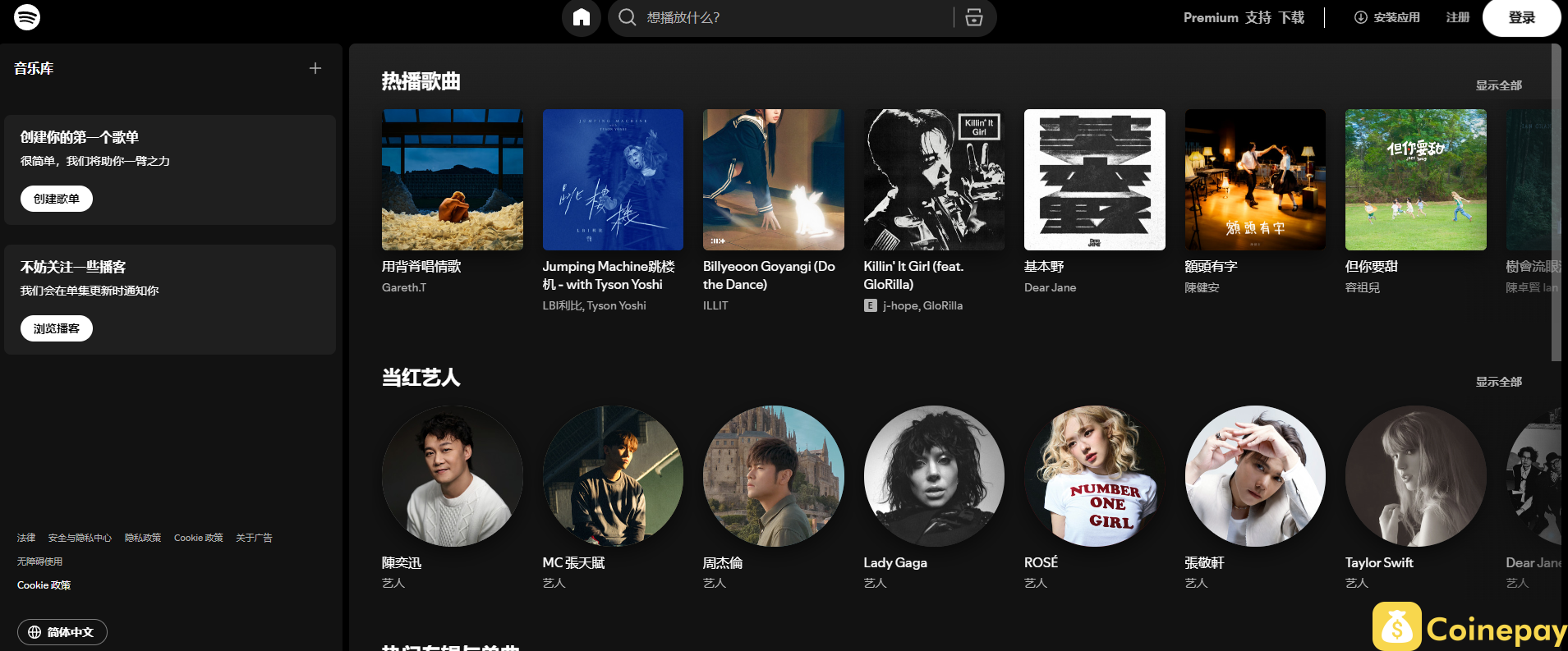Go to the Home icon button
1568x651 pixels.
coord(582,17)
